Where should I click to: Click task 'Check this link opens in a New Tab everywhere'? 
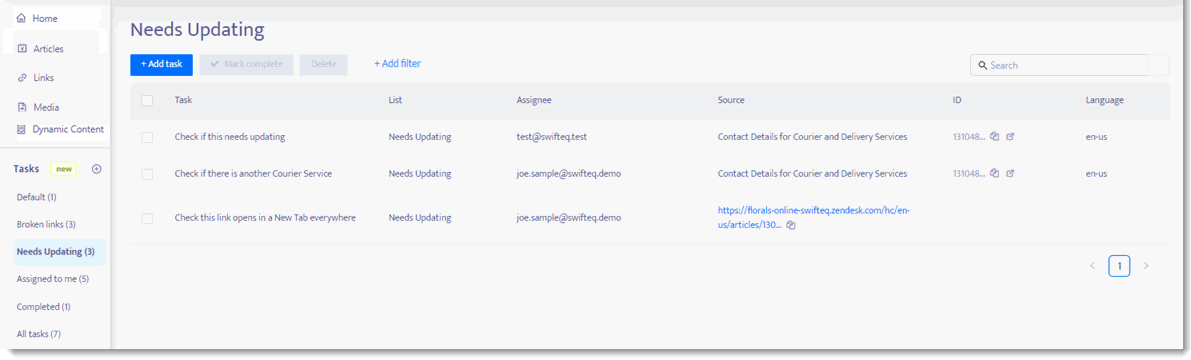(265, 218)
